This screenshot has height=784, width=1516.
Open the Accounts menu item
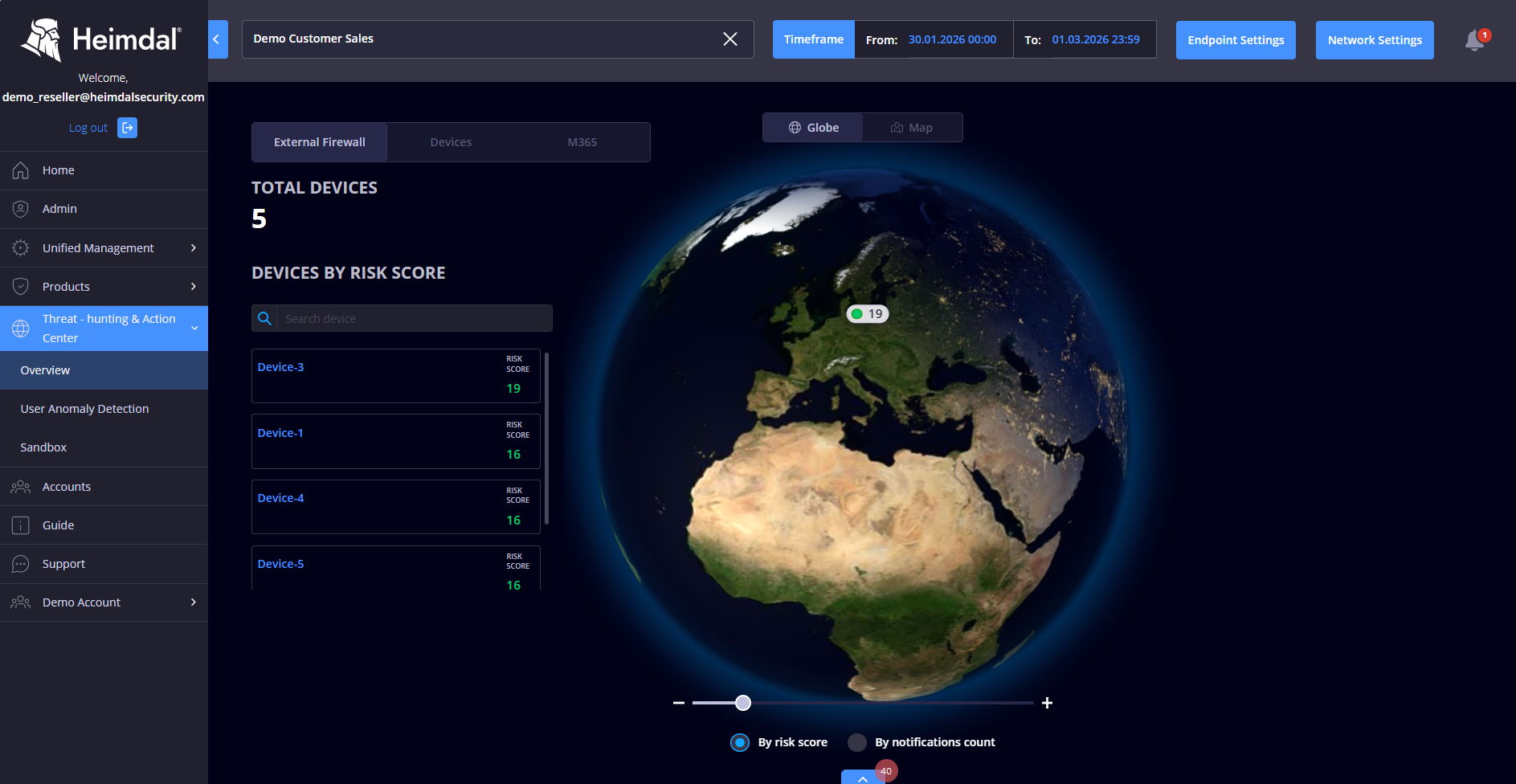[104, 487]
